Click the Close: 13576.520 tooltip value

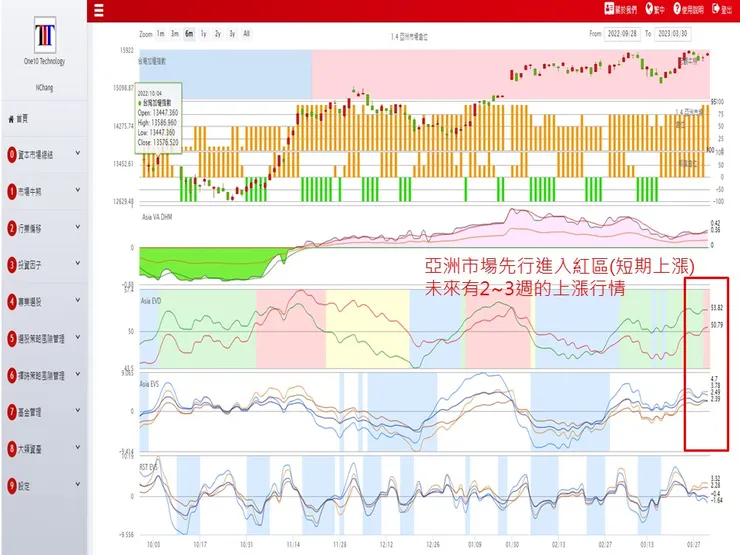(x=158, y=143)
